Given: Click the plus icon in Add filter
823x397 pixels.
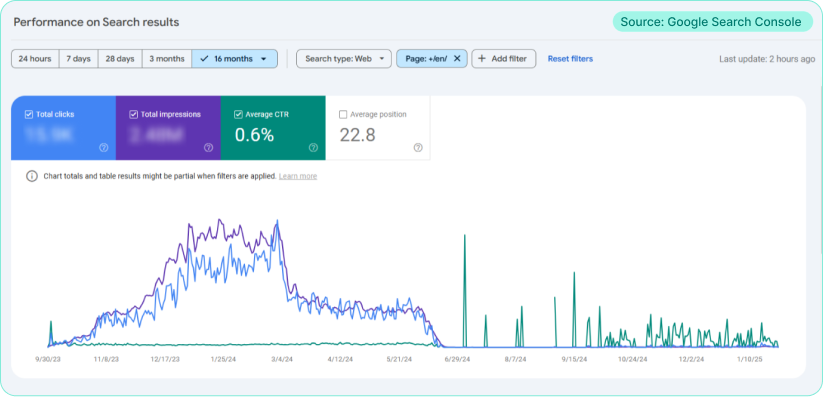Looking at the screenshot, I should click(x=482, y=59).
